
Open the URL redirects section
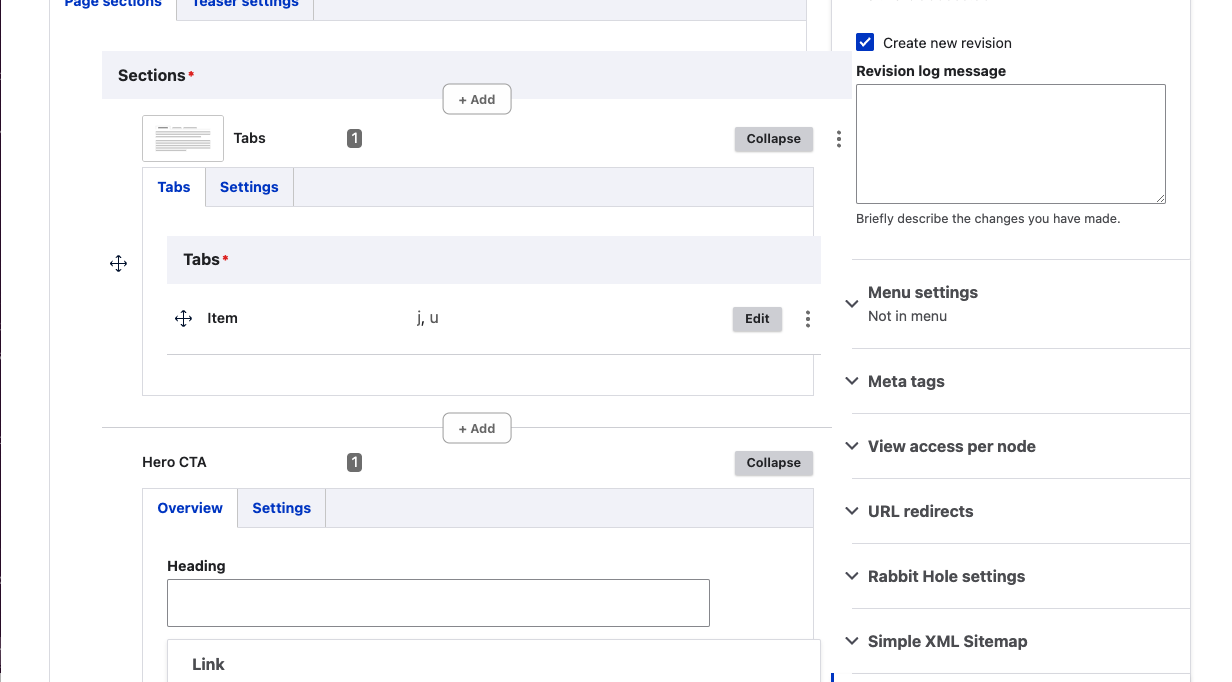coord(920,511)
